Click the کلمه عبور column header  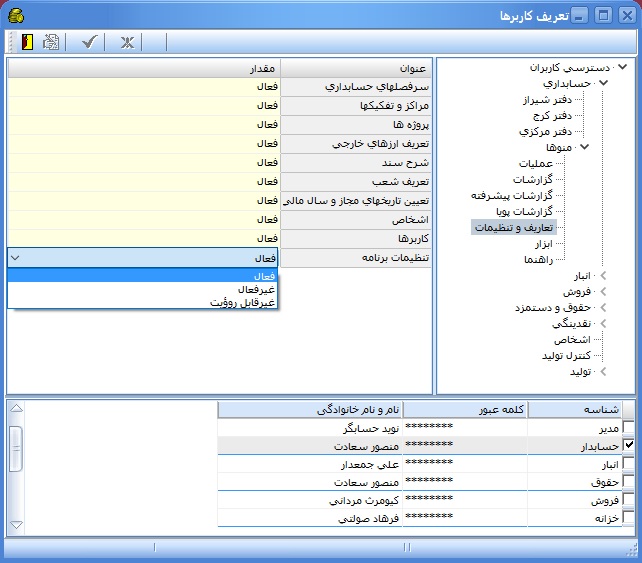click(465, 409)
